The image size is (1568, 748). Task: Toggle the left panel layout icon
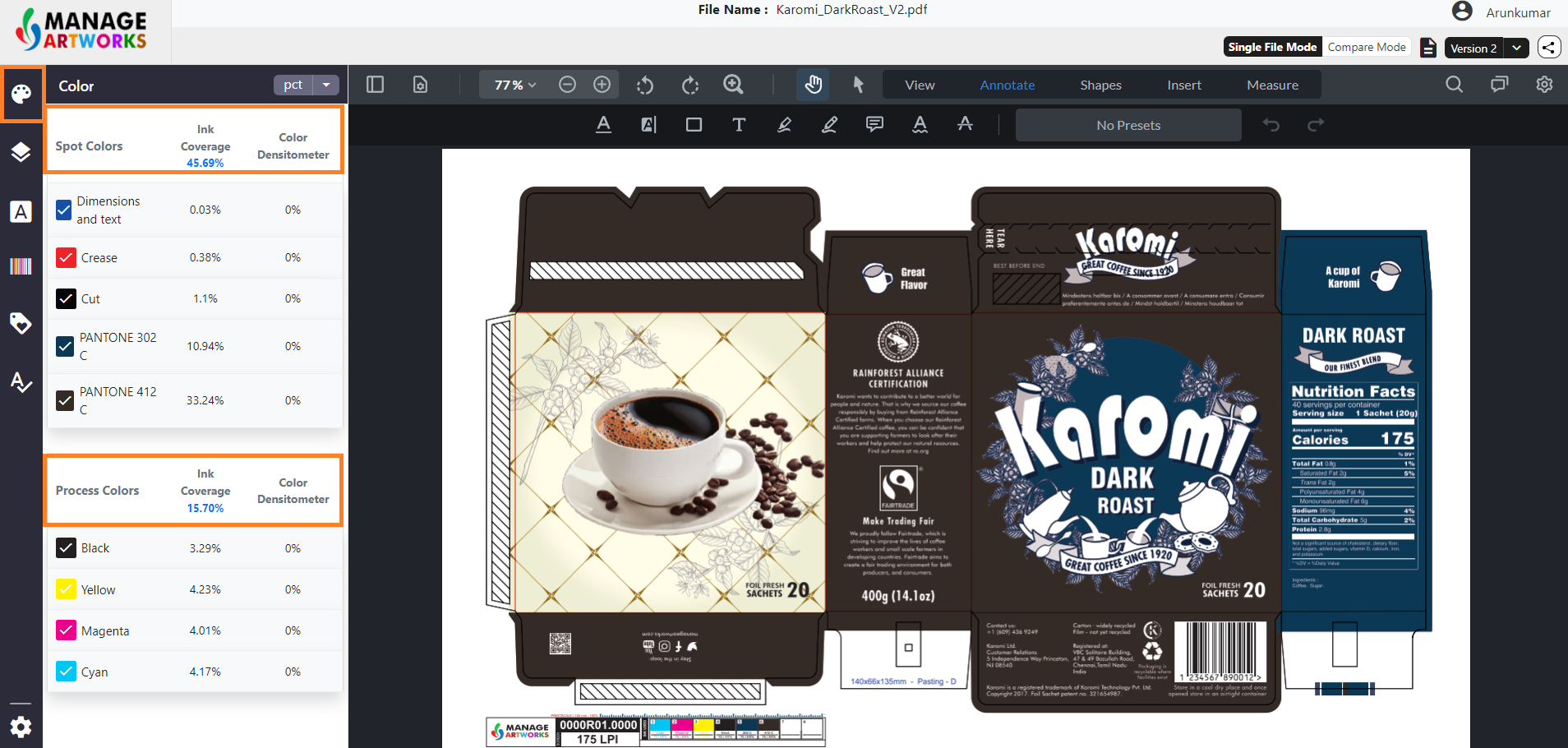376,85
